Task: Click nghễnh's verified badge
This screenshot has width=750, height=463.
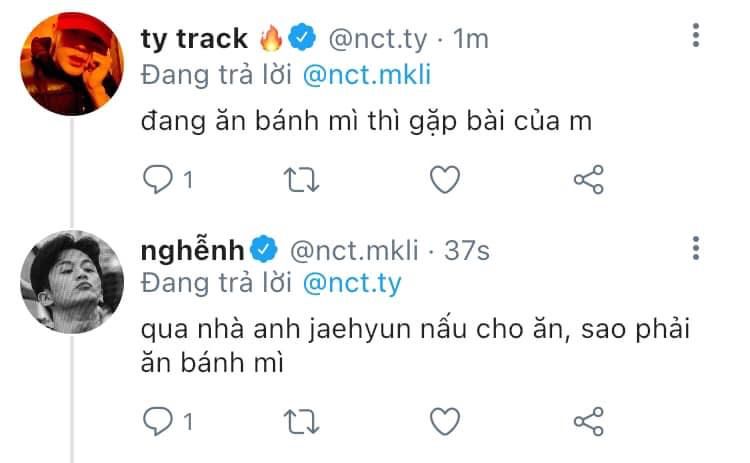Action: tap(264, 250)
